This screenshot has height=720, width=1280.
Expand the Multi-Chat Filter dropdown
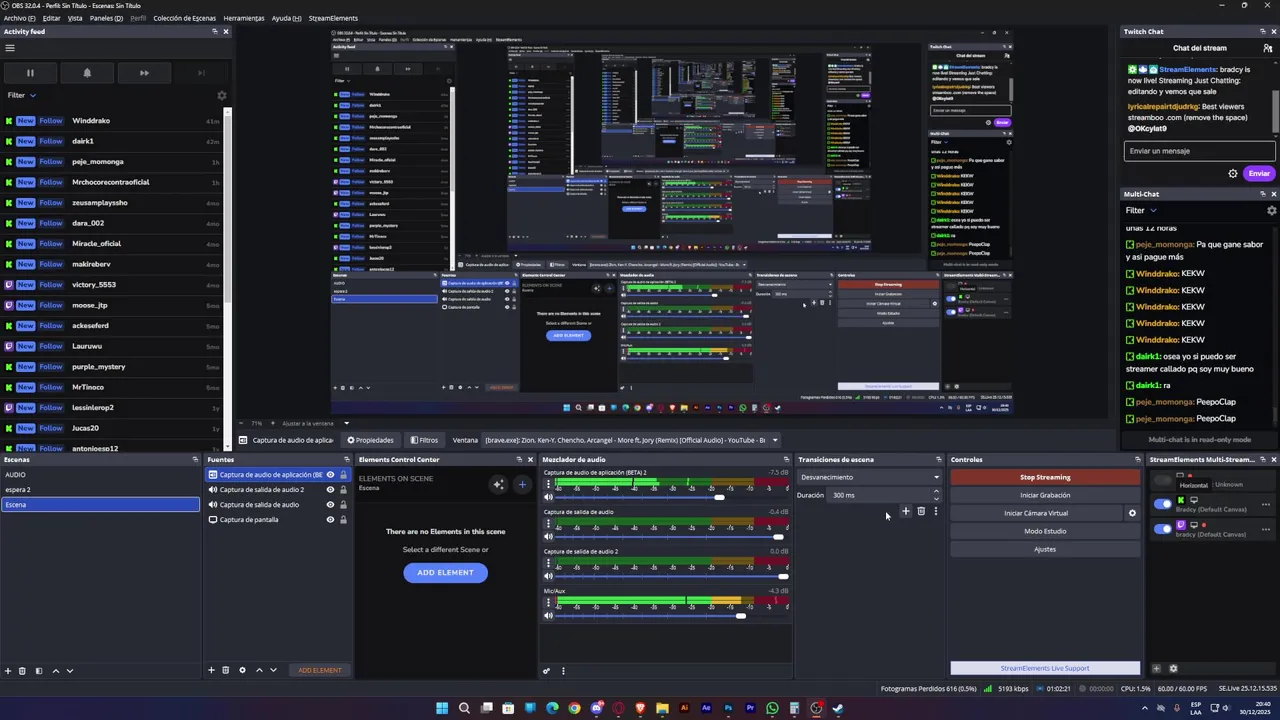tap(1141, 210)
